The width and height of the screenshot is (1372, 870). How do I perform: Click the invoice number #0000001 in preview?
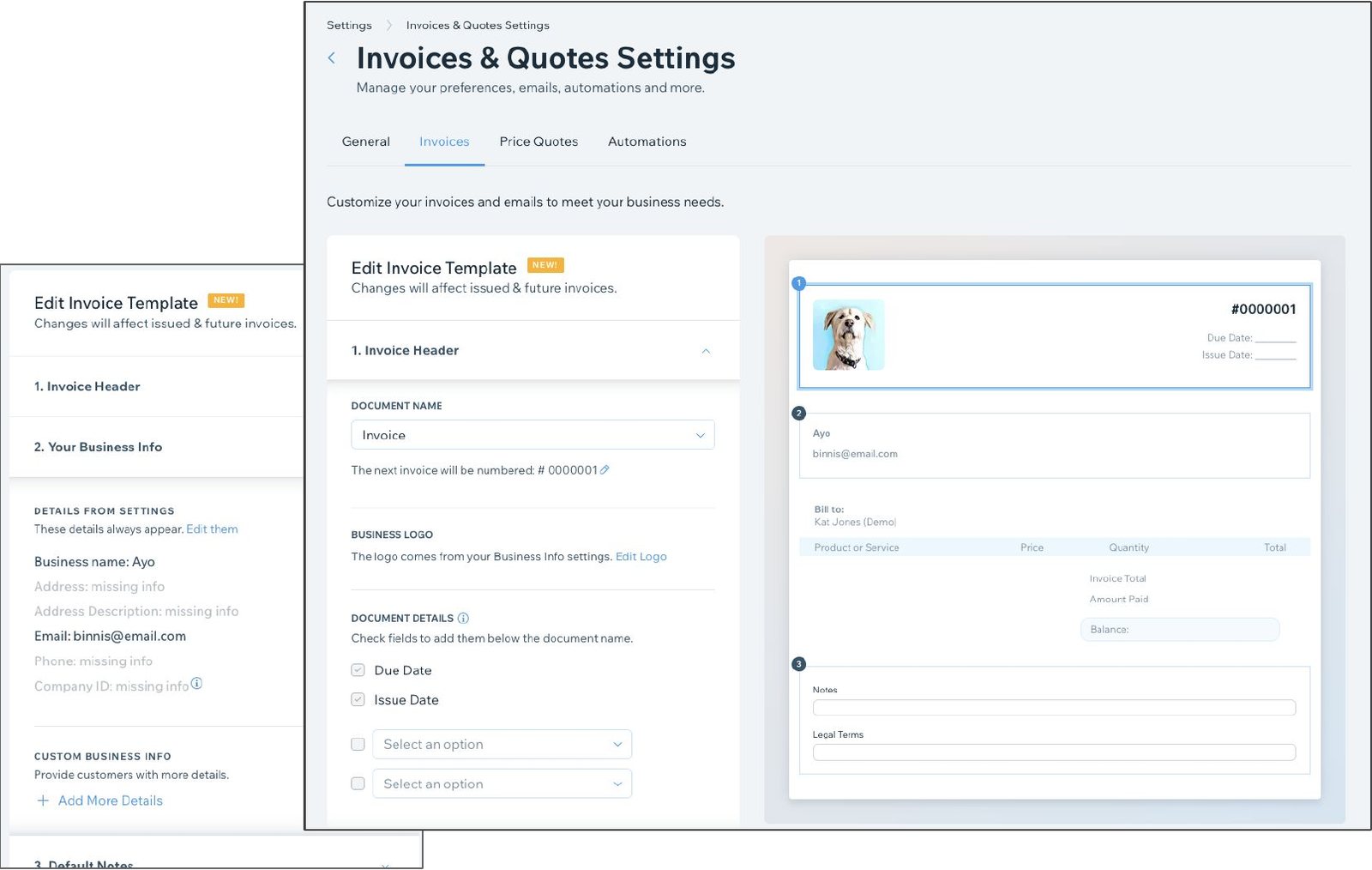pos(1263,310)
